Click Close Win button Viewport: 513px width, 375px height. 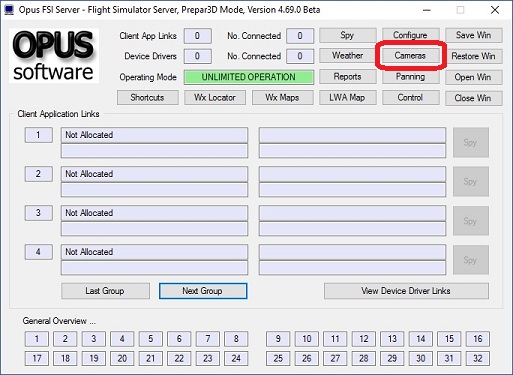point(473,98)
